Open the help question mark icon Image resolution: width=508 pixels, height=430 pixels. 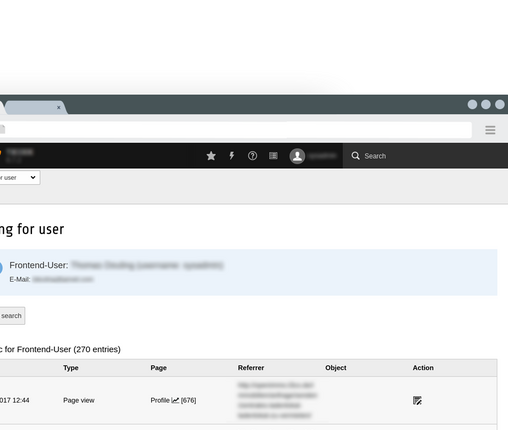click(252, 156)
